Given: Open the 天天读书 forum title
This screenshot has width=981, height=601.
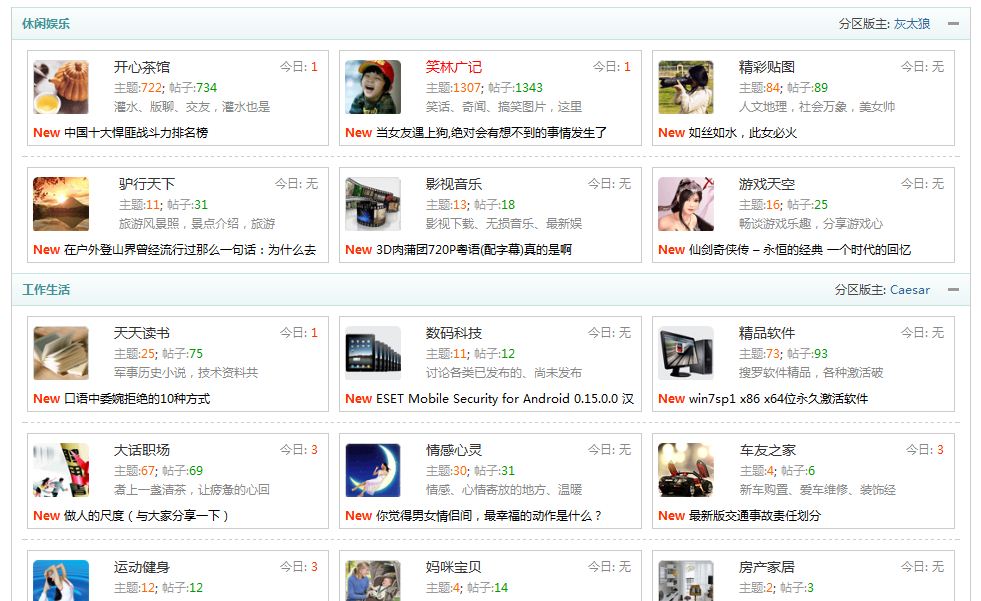Looking at the screenshot, I should (142, 333).
